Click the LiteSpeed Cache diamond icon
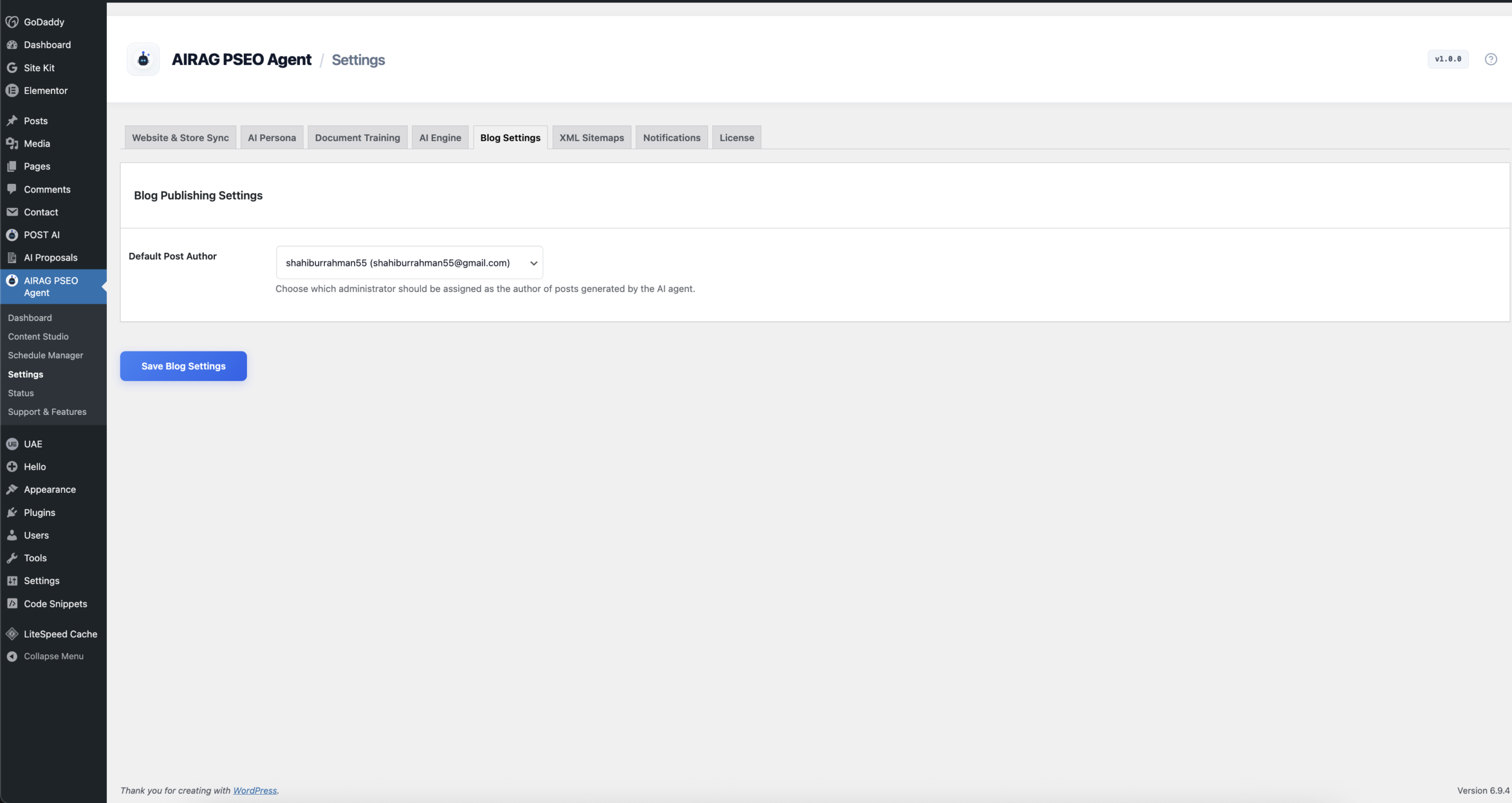 point(12,634)
